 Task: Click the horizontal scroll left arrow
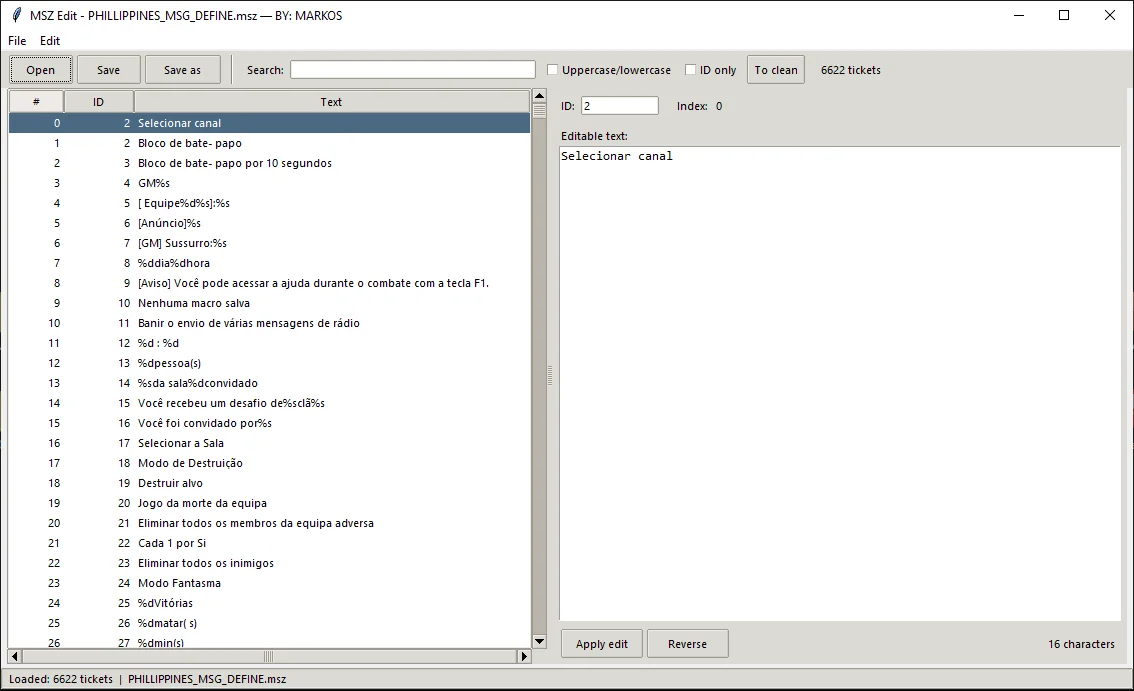14,656
